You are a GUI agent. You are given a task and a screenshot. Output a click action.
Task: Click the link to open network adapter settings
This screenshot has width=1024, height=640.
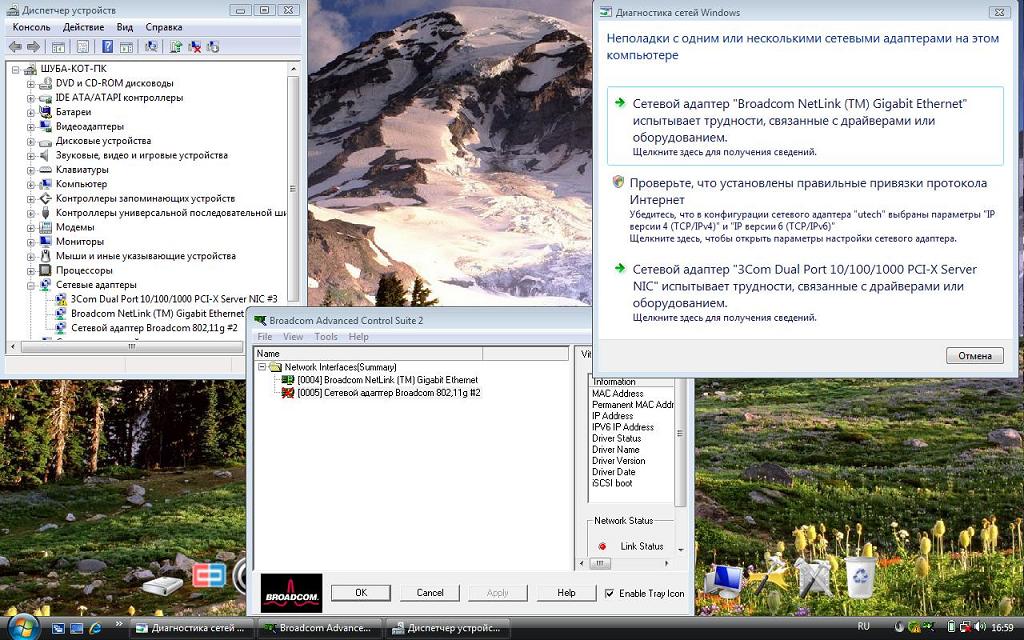(x=793, y=239)
